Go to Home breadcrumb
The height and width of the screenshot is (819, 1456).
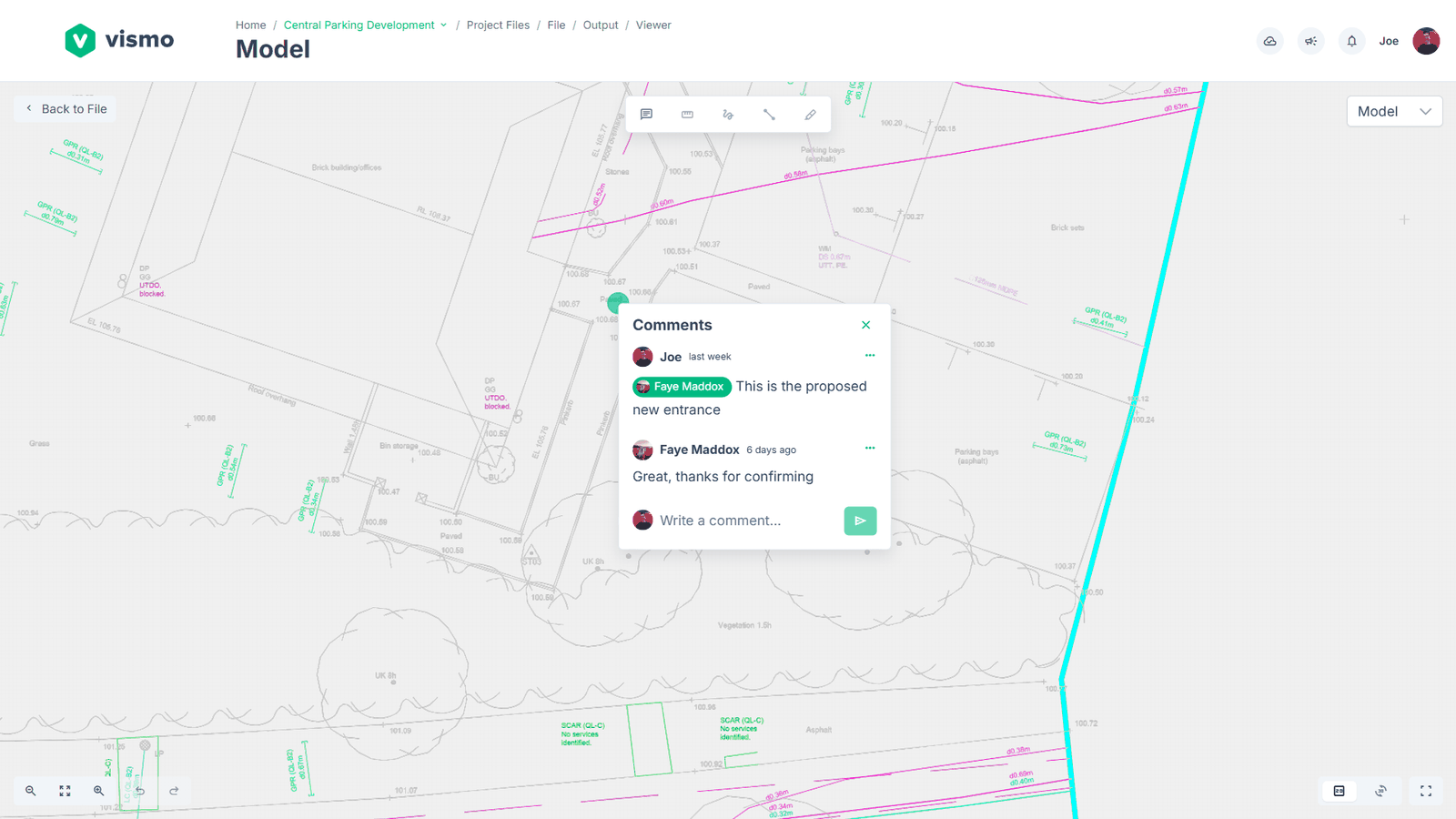click(x=251, y=25)
